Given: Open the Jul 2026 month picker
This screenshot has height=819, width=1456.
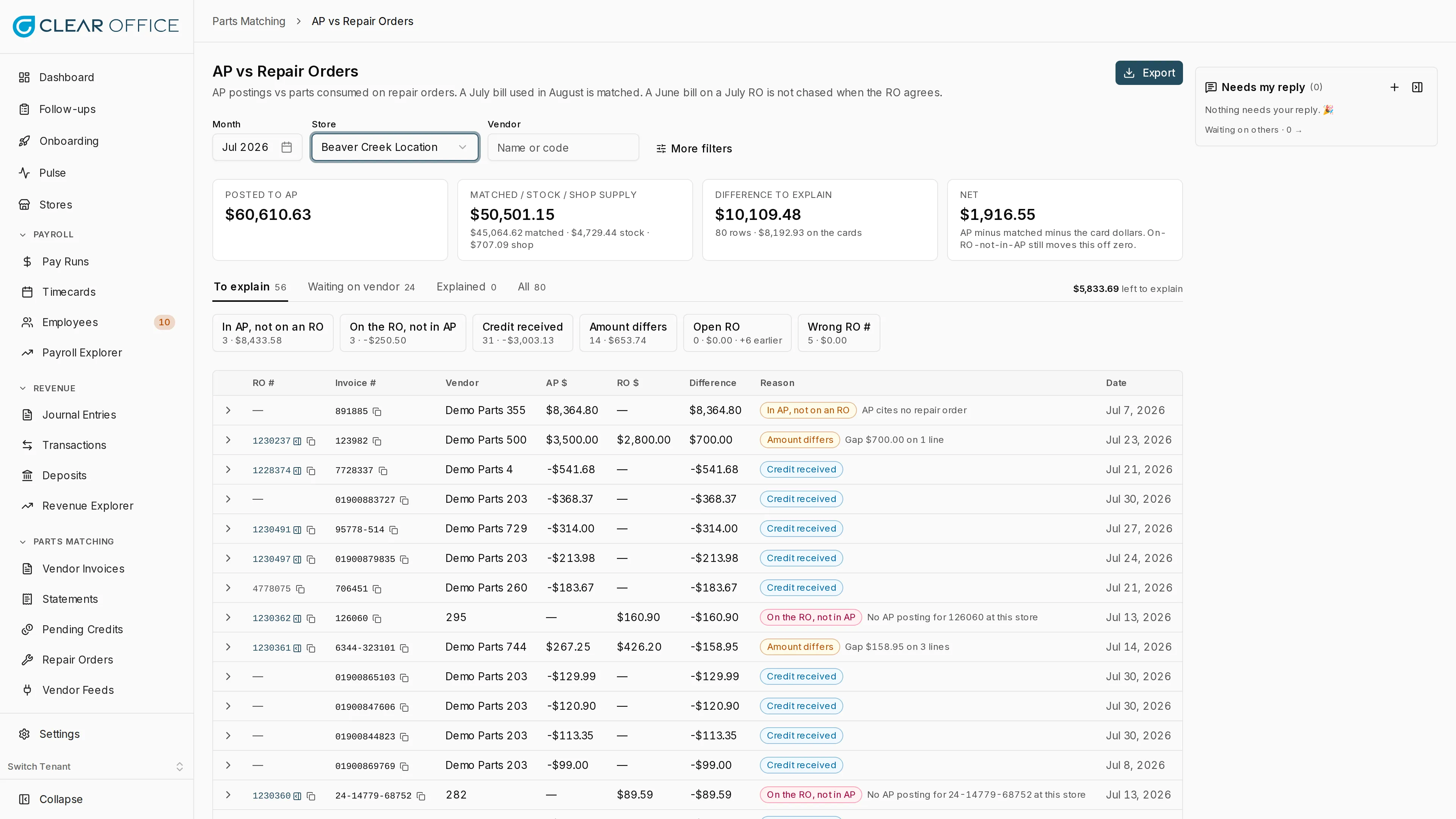Looking at the screenshot, I should 257,147.
